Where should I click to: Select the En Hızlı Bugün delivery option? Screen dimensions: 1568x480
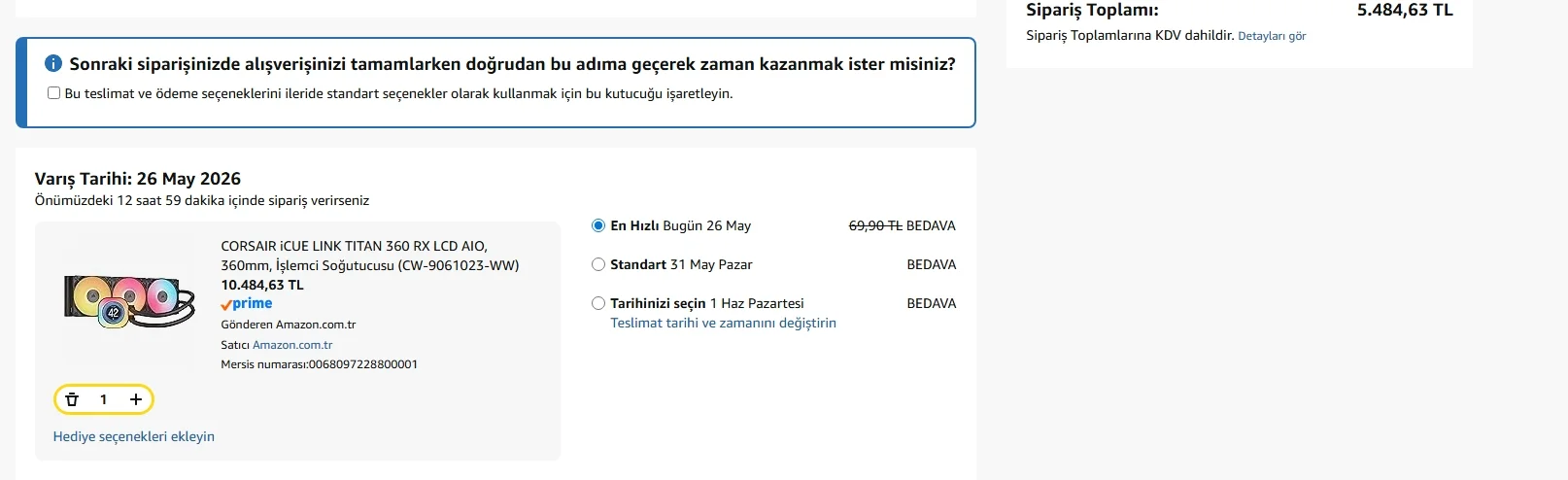(x=598, y=225)
